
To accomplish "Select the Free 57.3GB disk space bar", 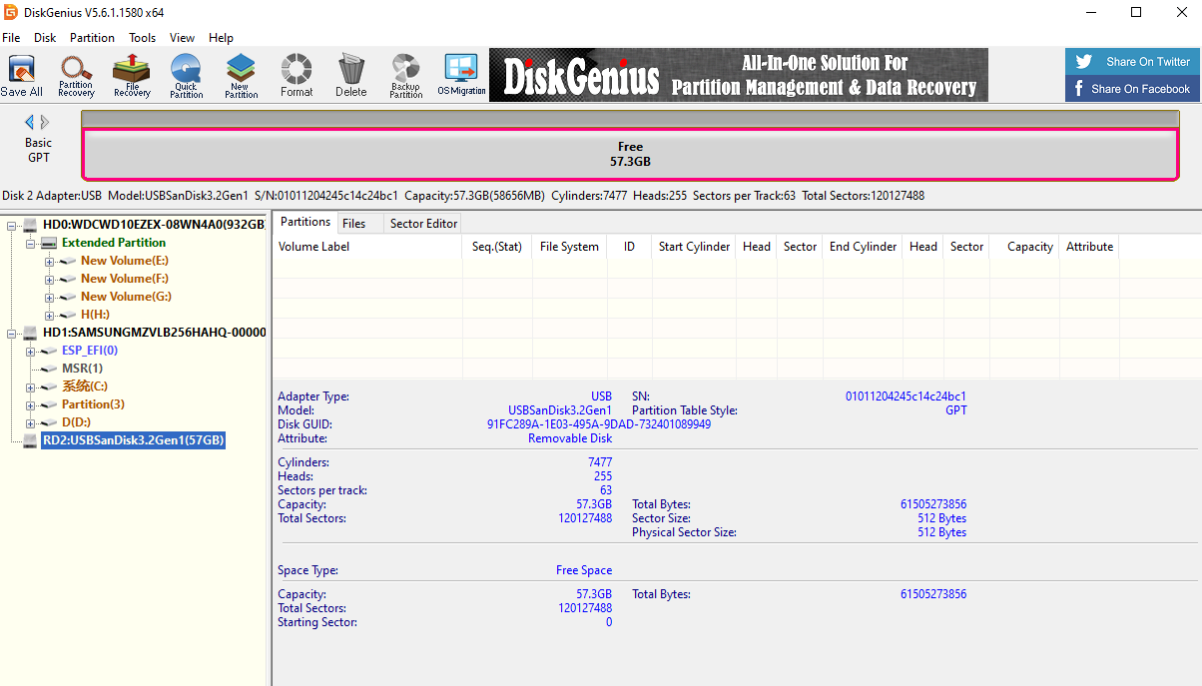I will (630, 154).
